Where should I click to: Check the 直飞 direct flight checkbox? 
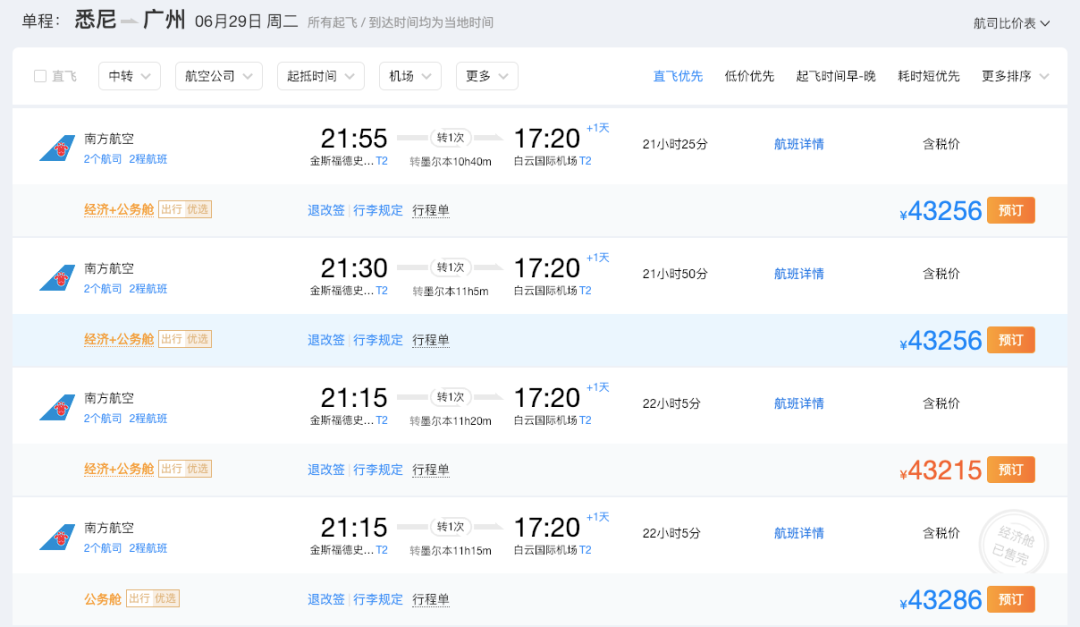coord(40,76)
